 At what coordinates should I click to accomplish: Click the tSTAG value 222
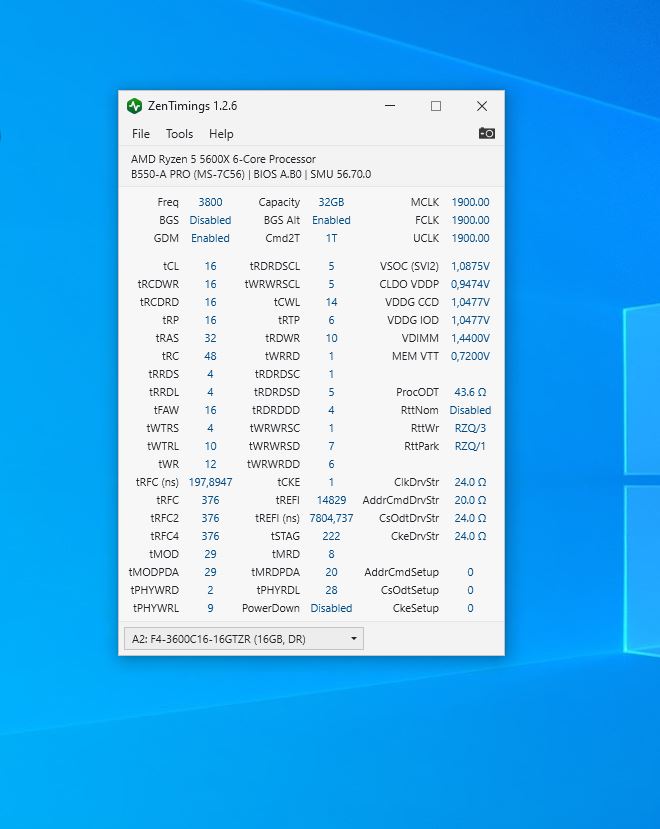tap(331, 536)
